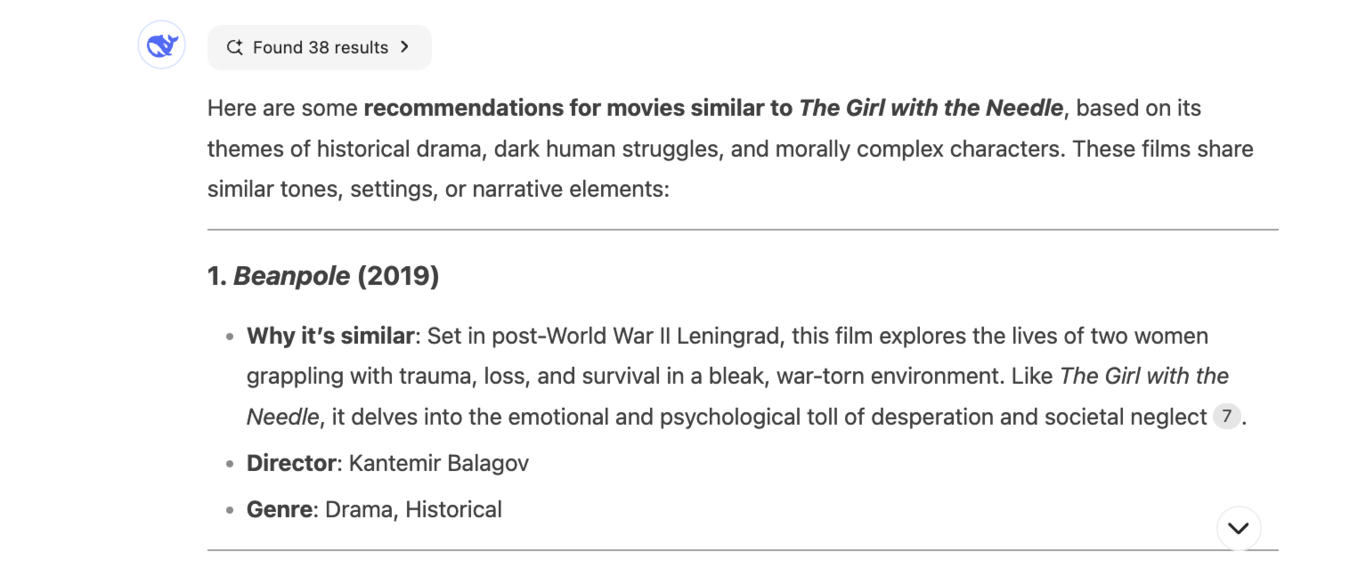The image size is (1366, 568).
Task: Expand the search results chevron arrow
Action: coord(405,47)
